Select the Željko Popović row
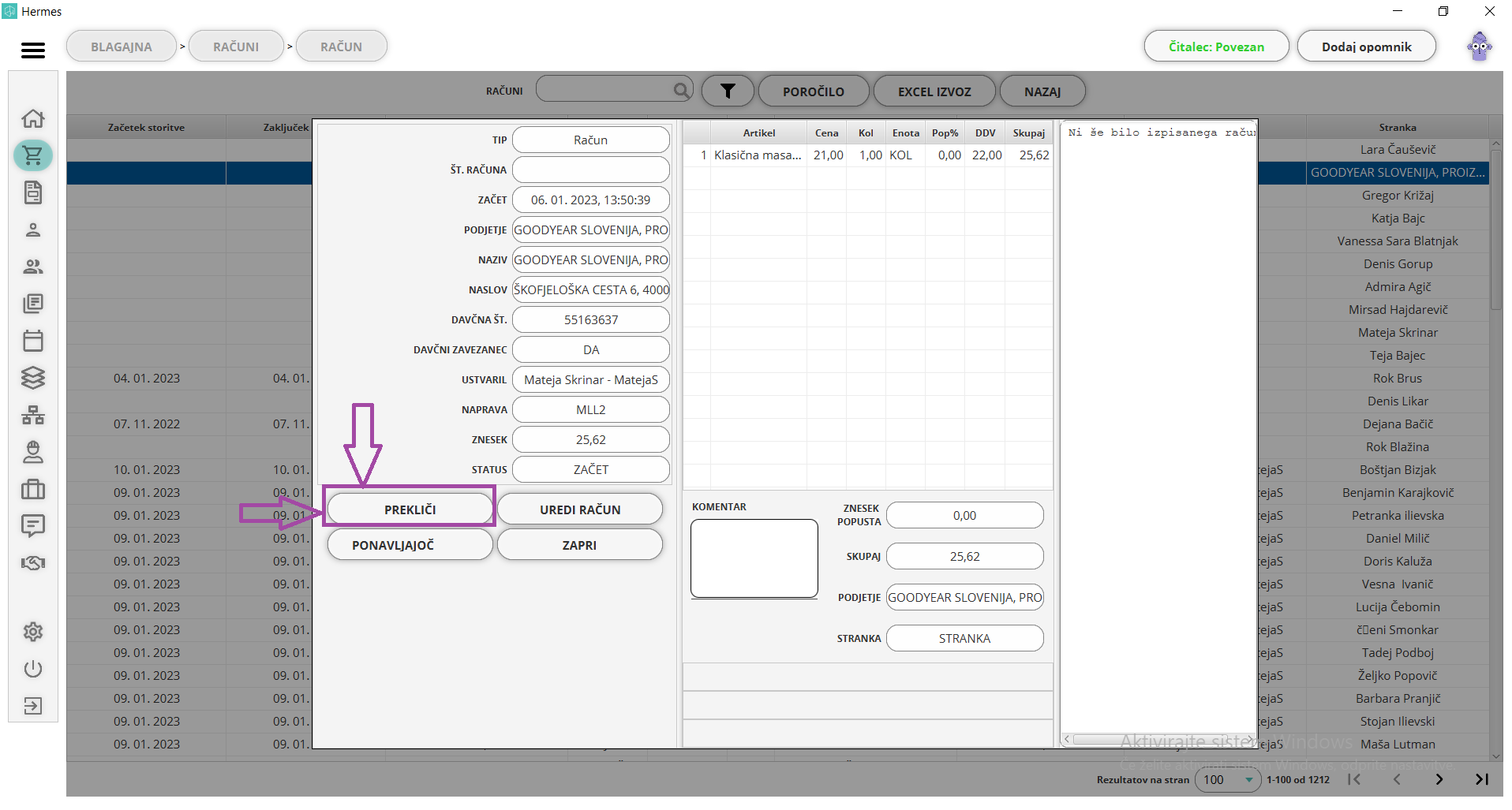1512x810 pixels. coord(1398,675)
